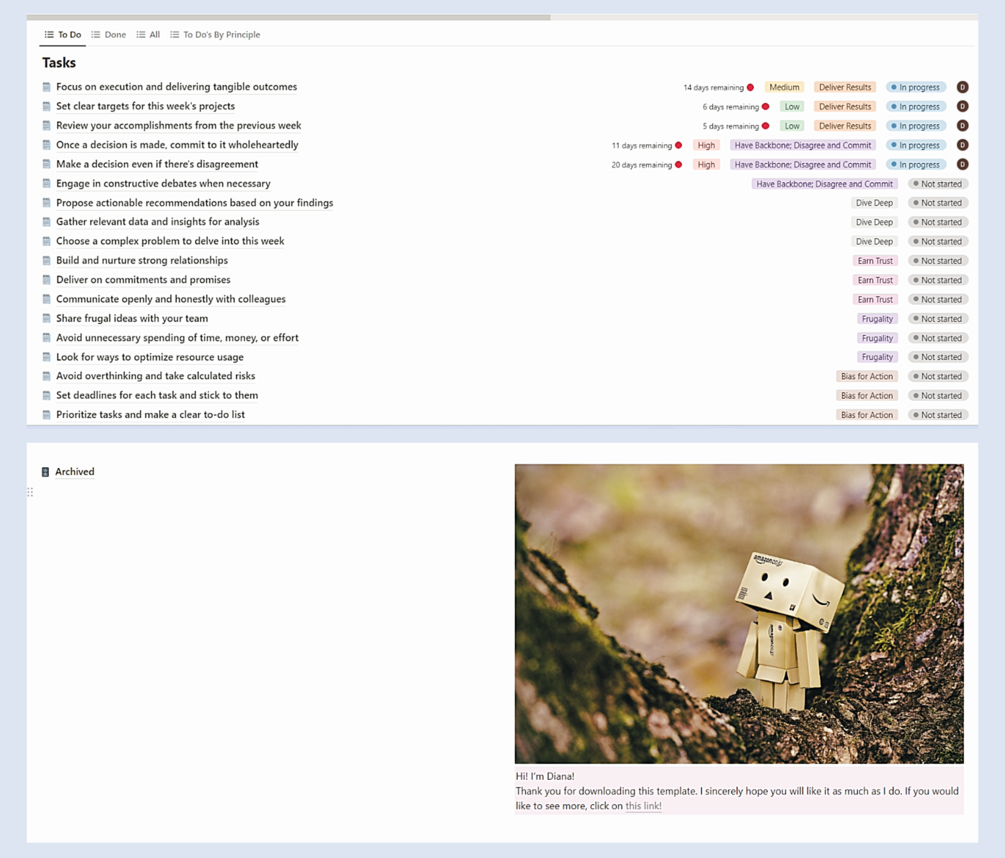Click red dot beside 20 days remaining
This screenshot has height=858, width=1005.
678,165
